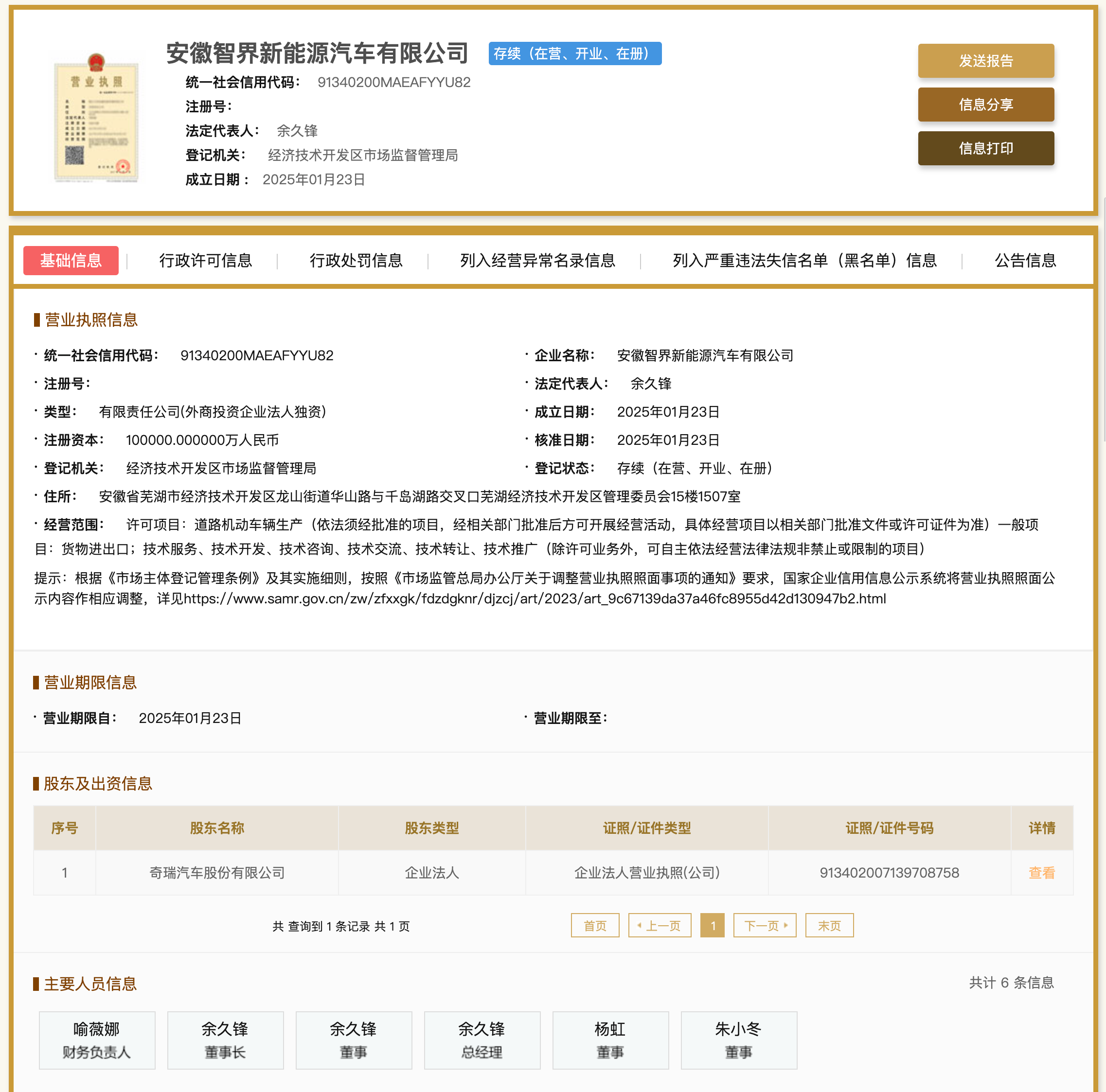This screenshot has width=1106, height=1092.
Task: Open the 行政处罚信息 tab
Action: (x=356, y=261)
